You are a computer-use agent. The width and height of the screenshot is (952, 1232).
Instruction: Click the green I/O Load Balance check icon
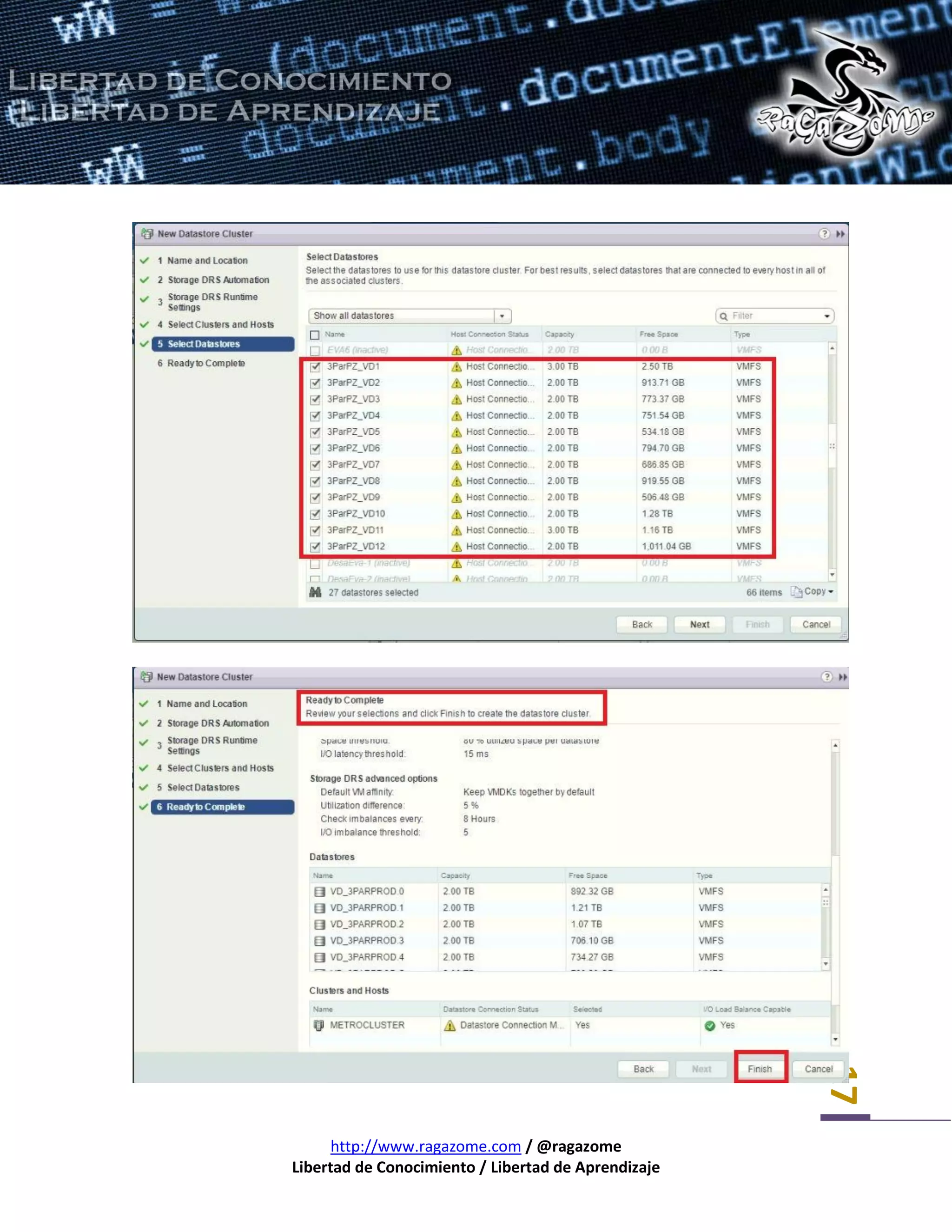(710, 1026)
